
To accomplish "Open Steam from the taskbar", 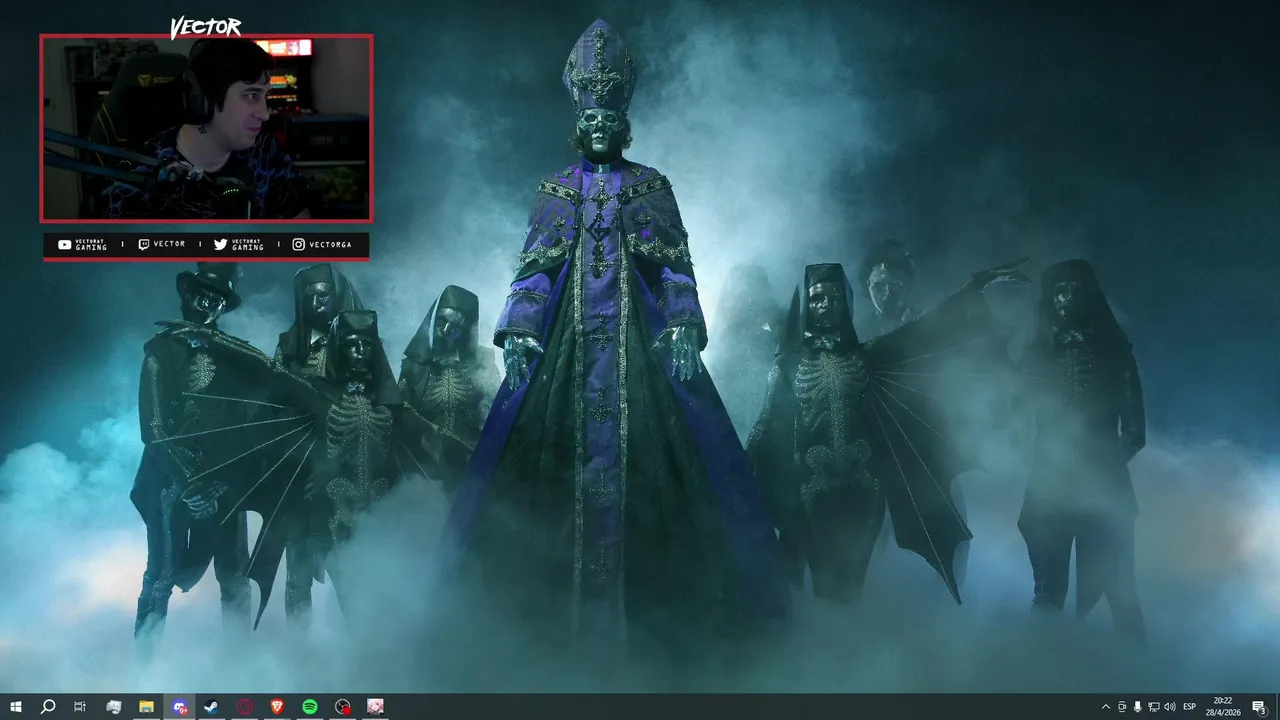I will click(x=212, y=706).
